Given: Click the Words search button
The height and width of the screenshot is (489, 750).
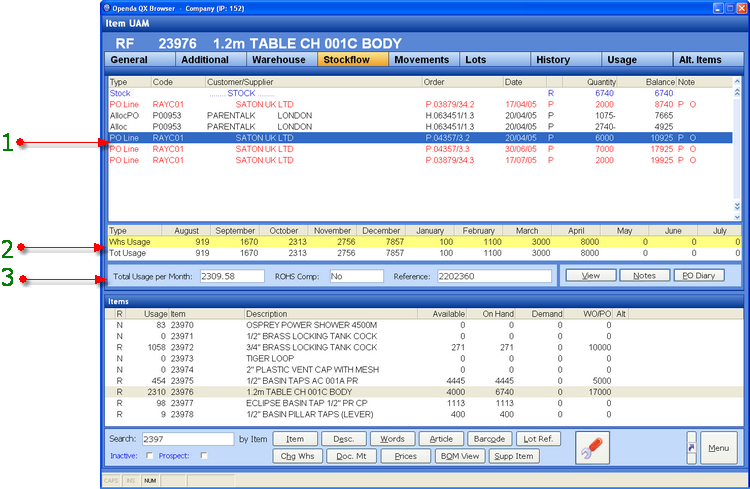Looking at the screenshot, I should coord(393,439).
